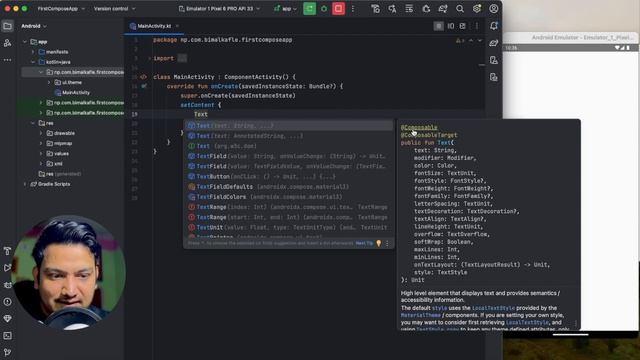Screen dimensions: 640x360
Task: Open the app run configuration dropdown
Action: pos(285,9)
